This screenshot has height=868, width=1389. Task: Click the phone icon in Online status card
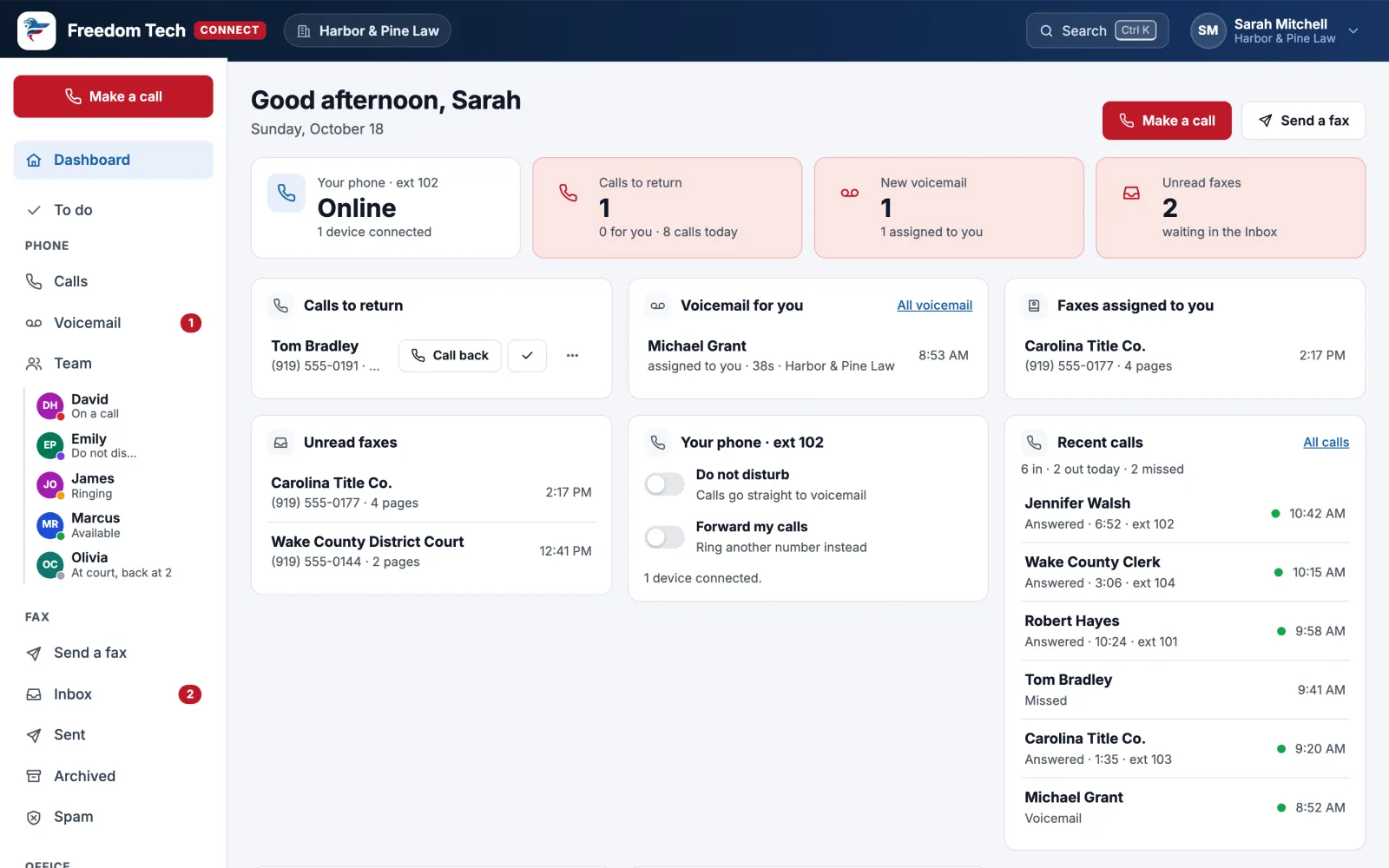coord(286,194)
